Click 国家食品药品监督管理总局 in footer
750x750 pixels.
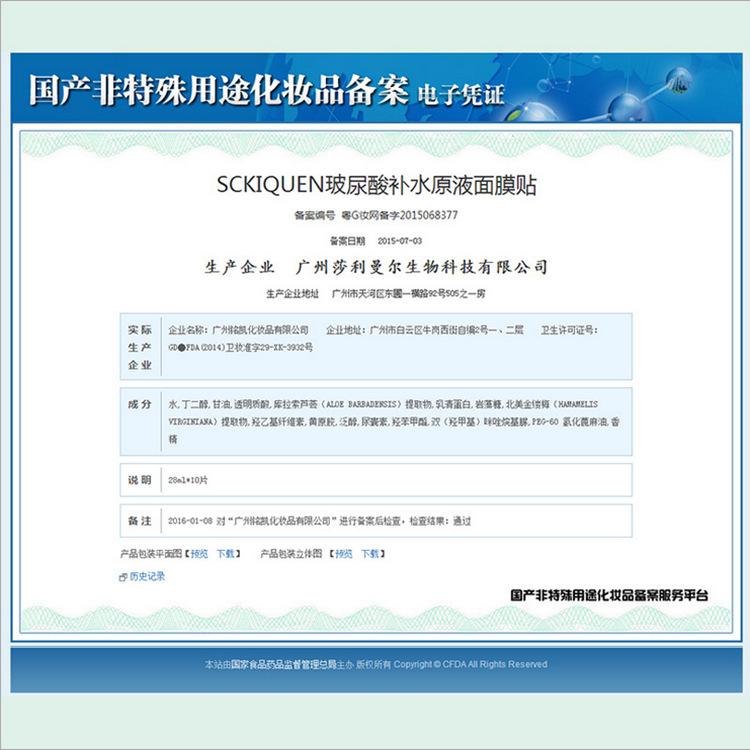pyautogui.click(x=284, y=664)
